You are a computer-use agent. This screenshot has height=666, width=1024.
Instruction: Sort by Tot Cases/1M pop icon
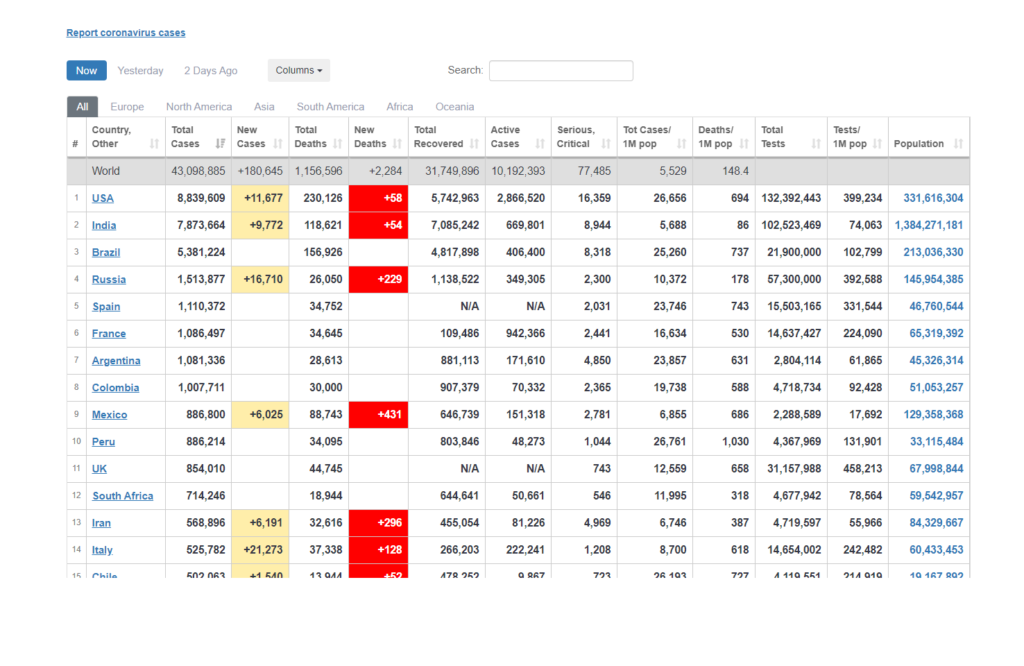pos(682,144)
